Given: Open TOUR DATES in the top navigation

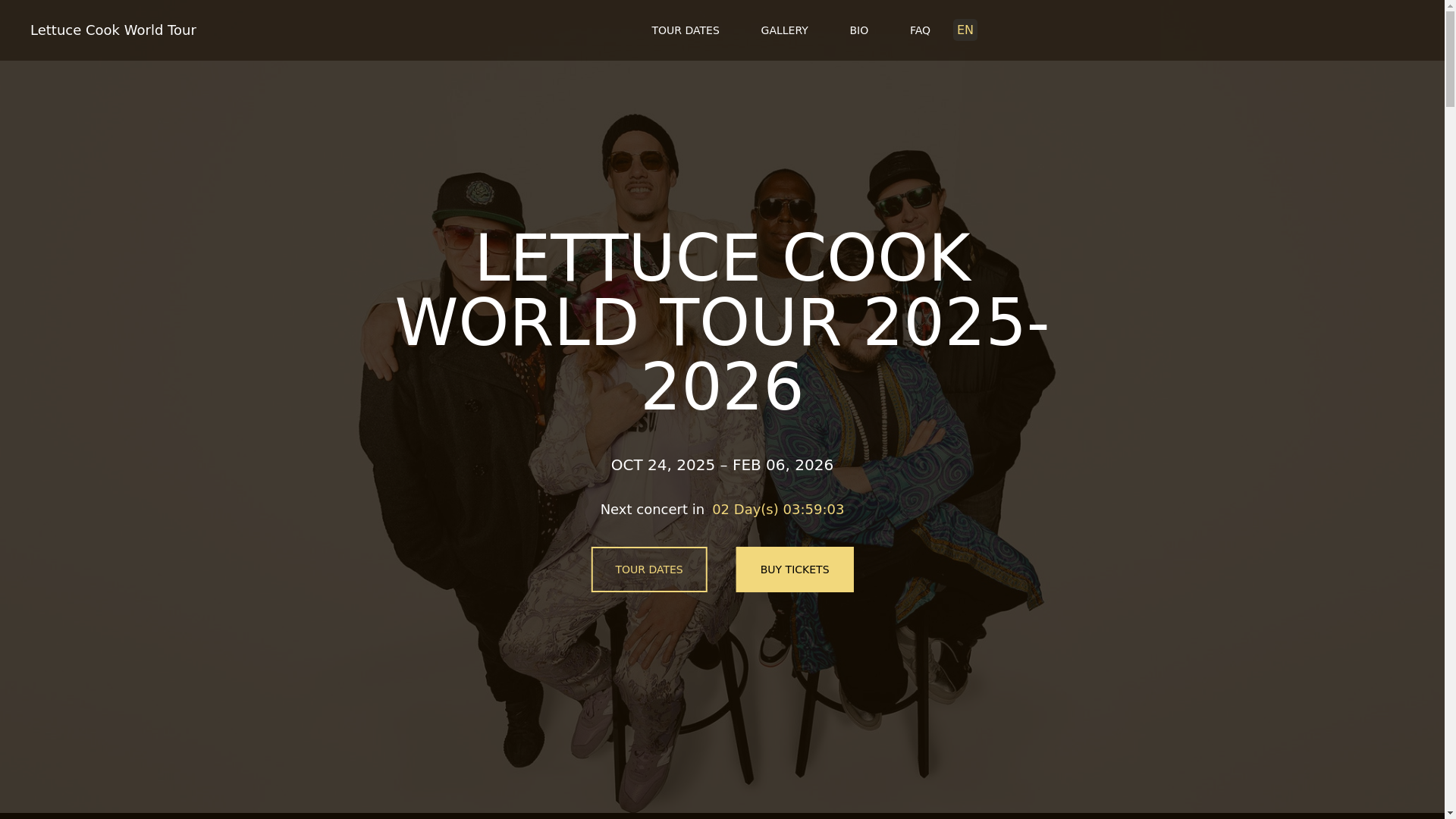Looking at the screenshot, I should coord(685,30).
